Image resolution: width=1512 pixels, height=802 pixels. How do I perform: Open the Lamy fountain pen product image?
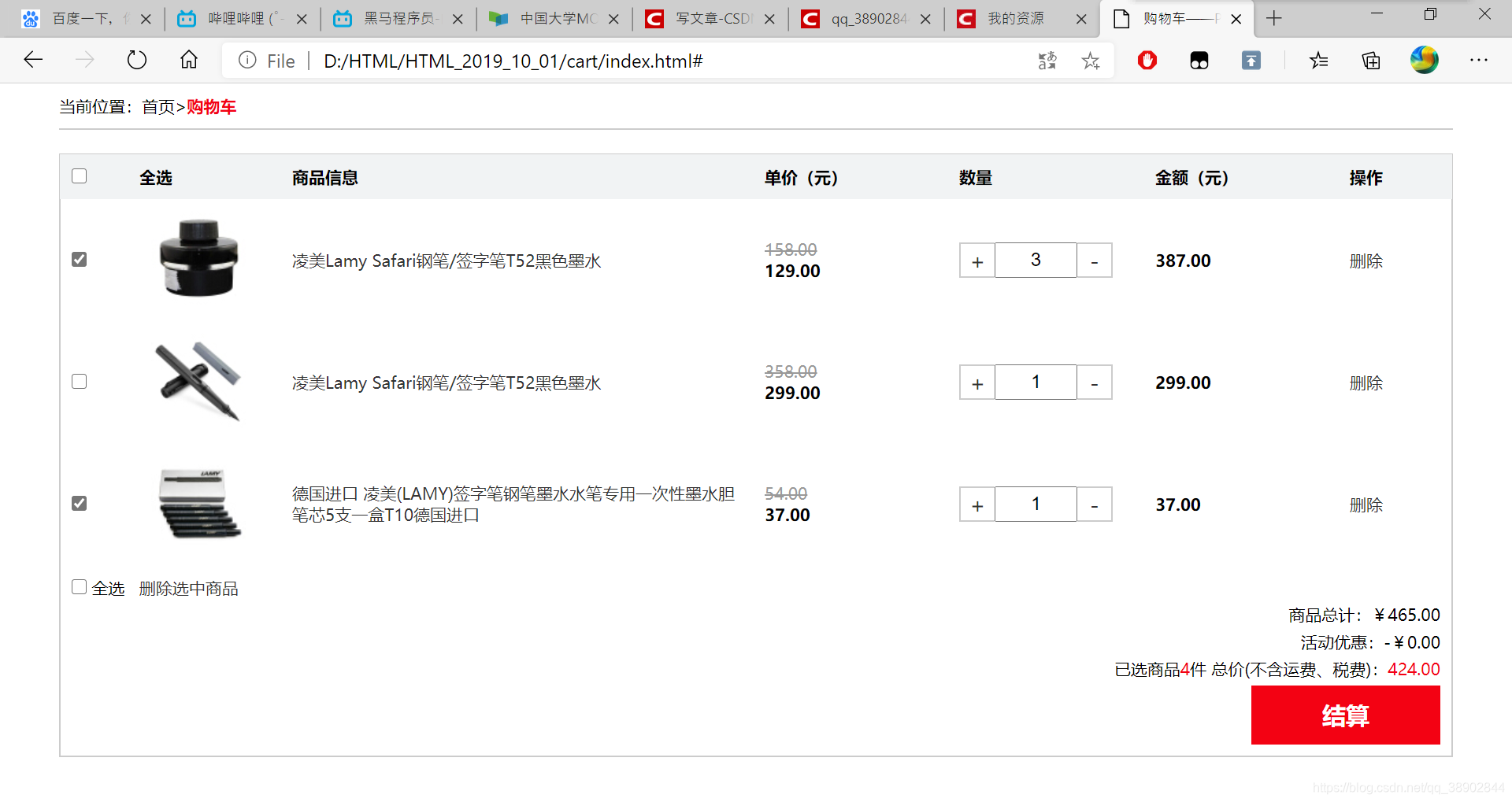click(198, 382)
